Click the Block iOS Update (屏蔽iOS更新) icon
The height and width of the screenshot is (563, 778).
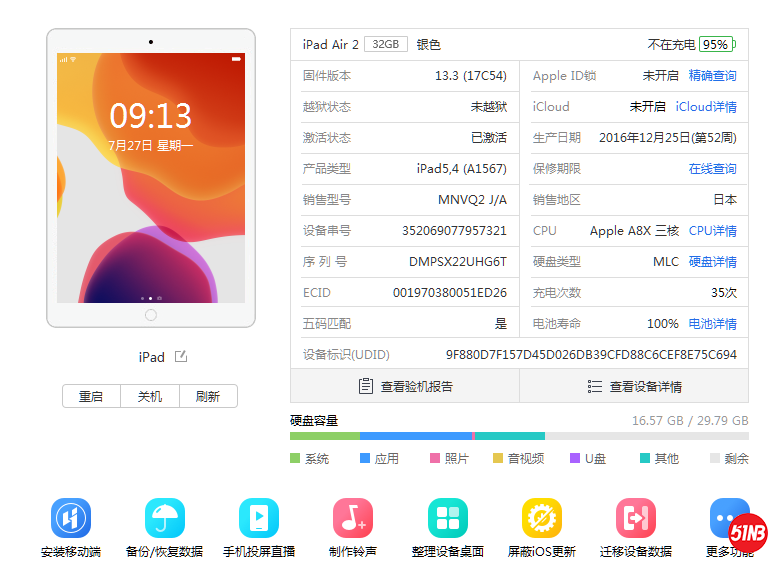pyautogui.click(x=542, y=518)
